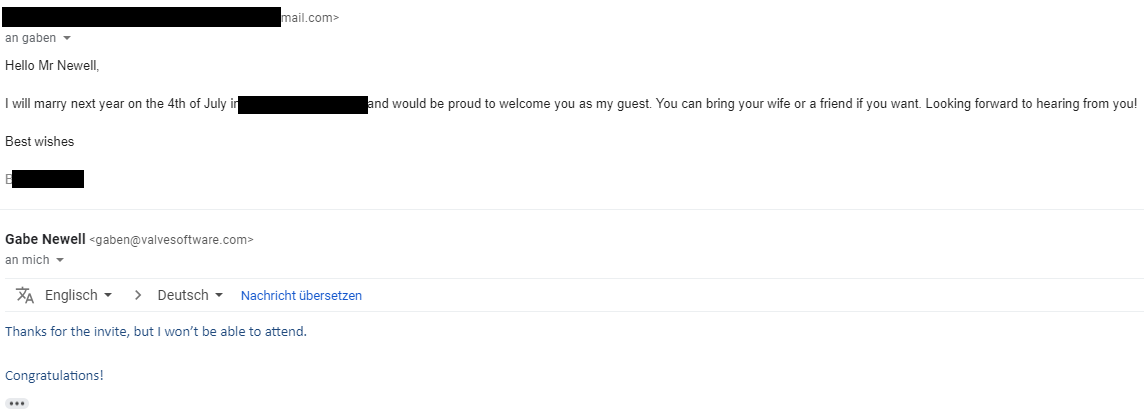Click the 'Best wishes' closing line
This screenshot has width=1144, height=417.
(x=39, y=142)
